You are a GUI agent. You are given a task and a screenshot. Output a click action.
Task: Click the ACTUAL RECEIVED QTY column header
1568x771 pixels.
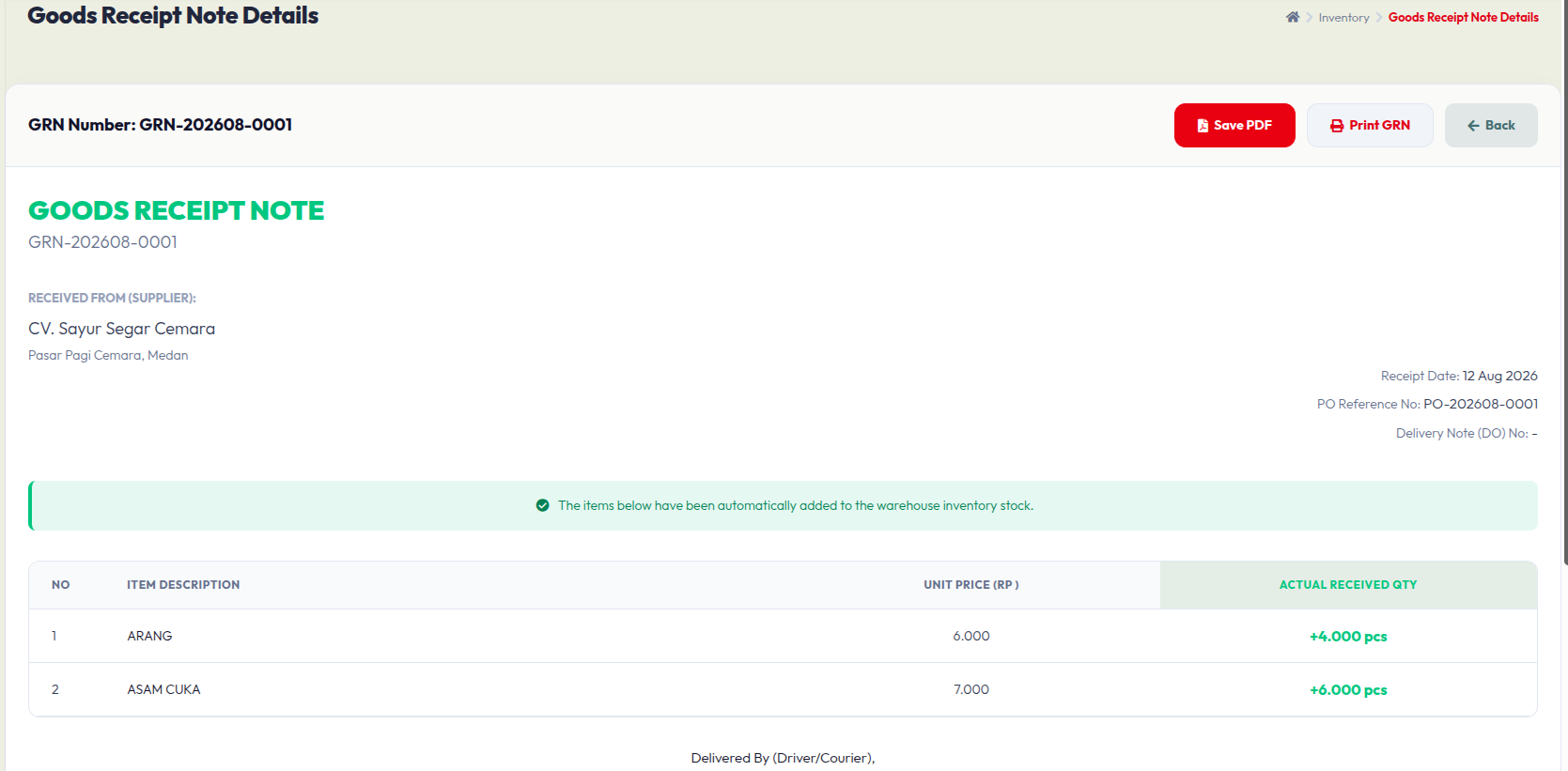1348,585
